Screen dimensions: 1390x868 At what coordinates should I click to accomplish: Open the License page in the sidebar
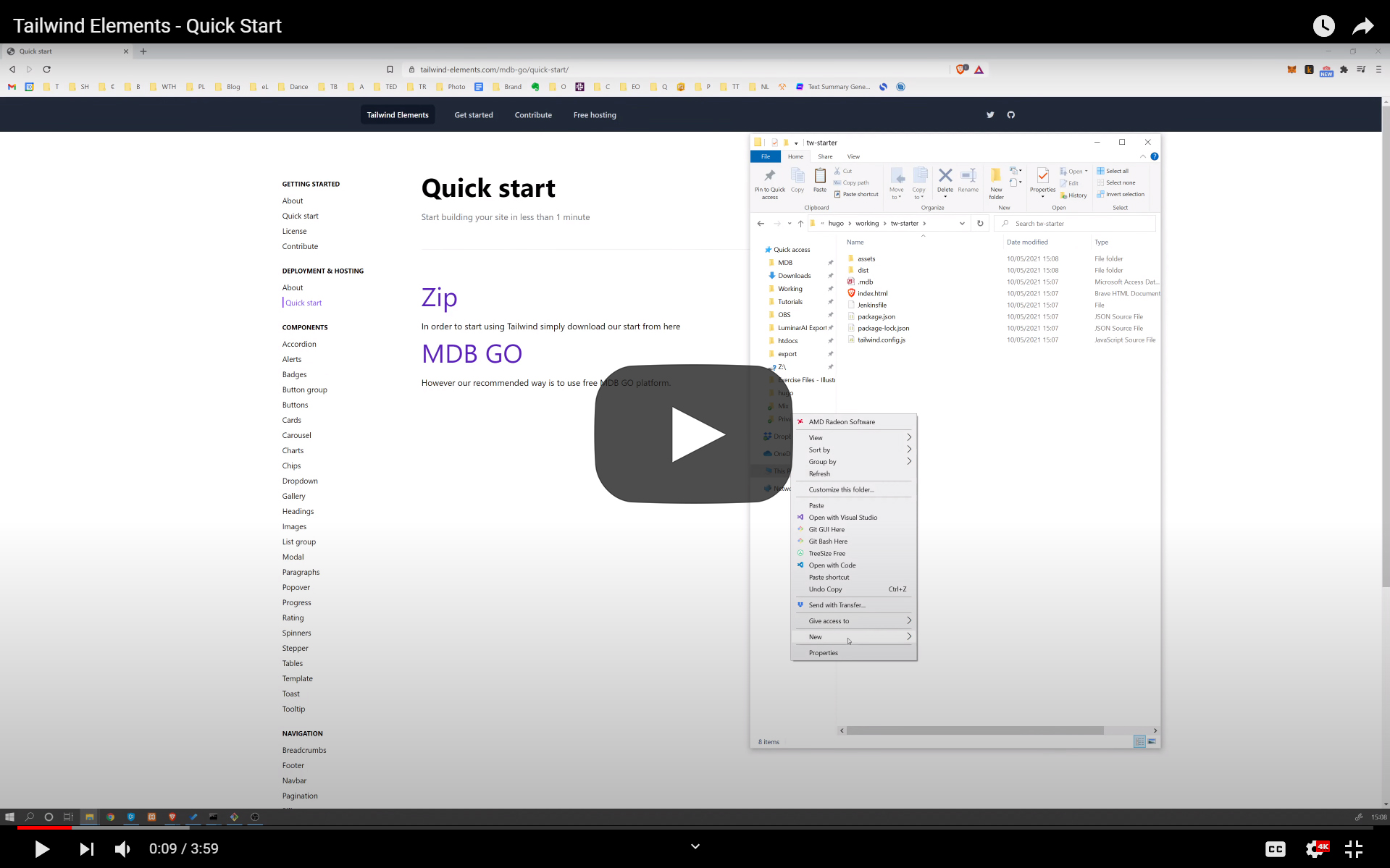point(294,231)
